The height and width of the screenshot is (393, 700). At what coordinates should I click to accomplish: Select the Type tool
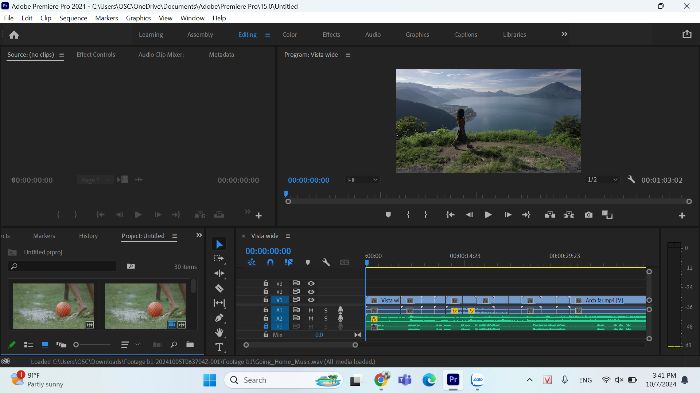(x=219, y=347)
